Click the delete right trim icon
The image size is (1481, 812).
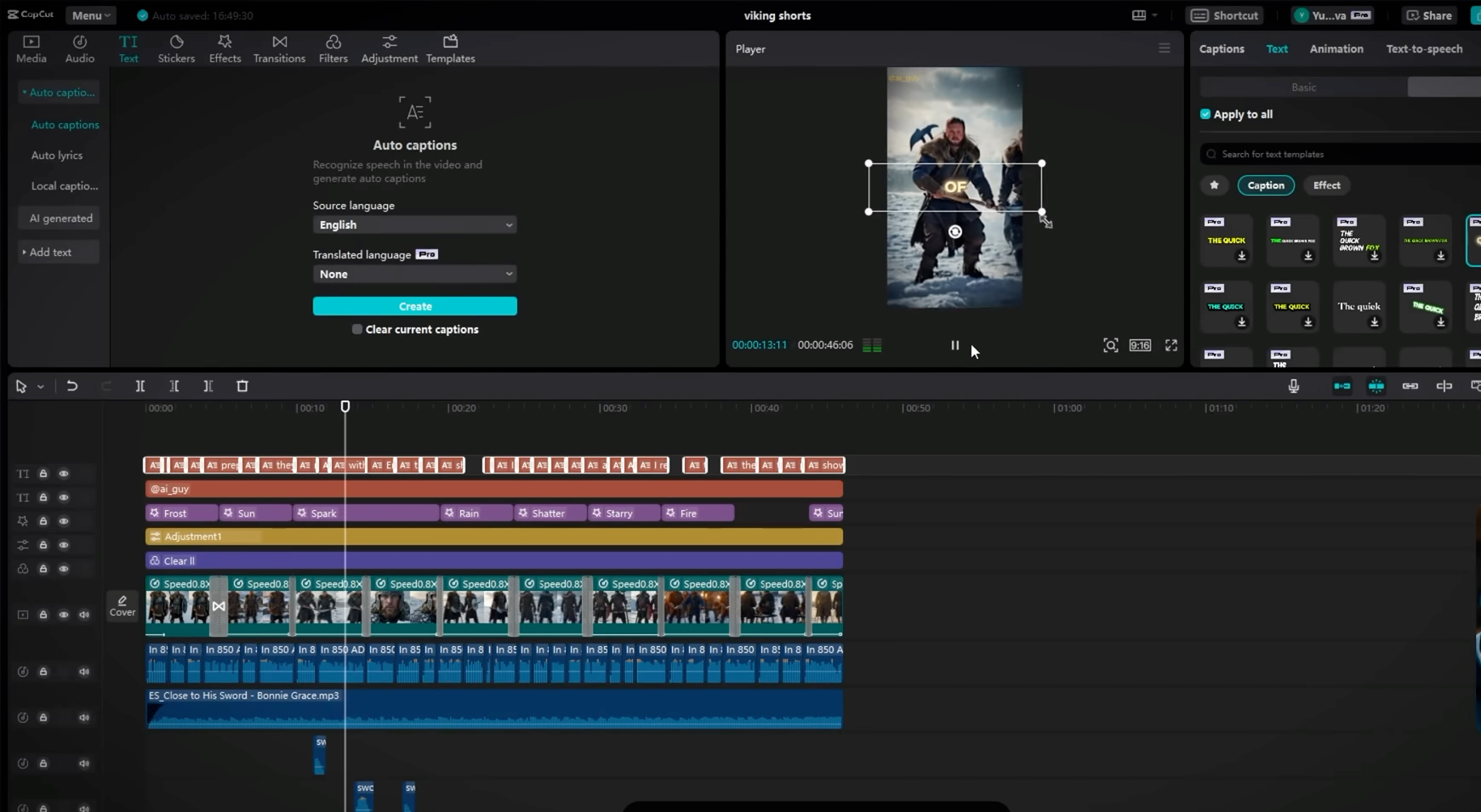click(208, 386)
